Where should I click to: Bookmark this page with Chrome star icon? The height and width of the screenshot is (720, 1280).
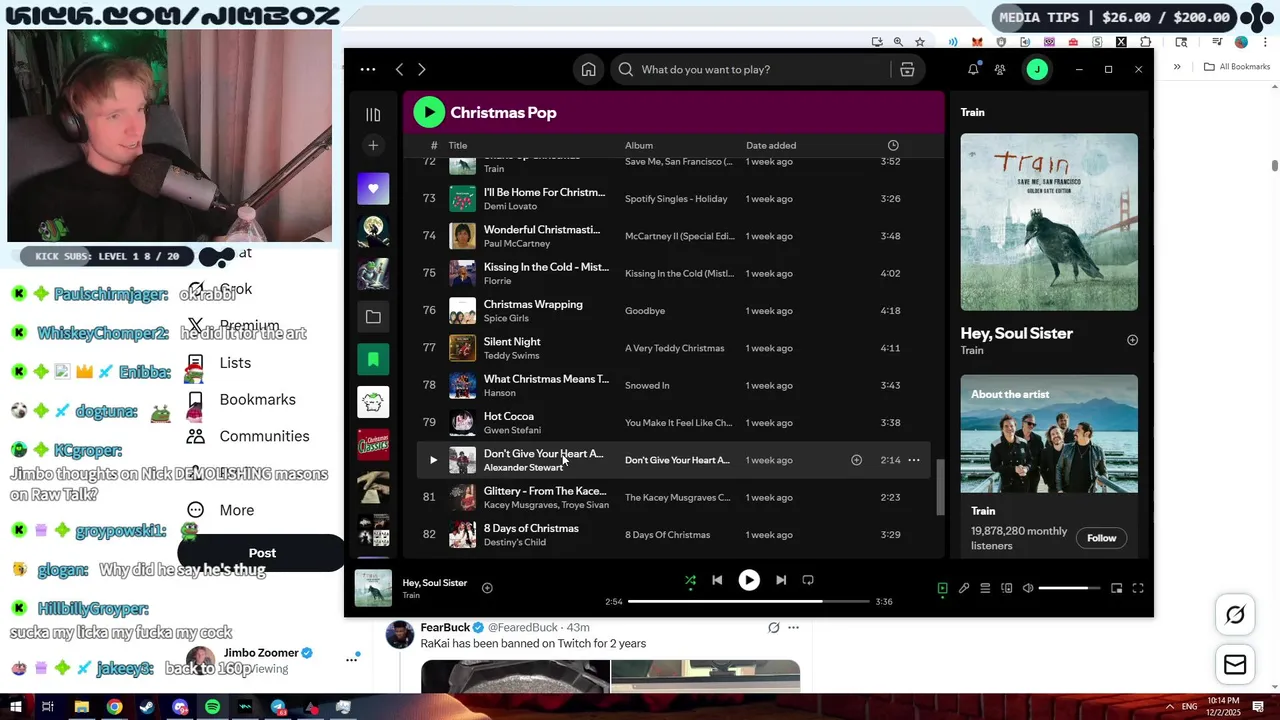tap(920, 42)
